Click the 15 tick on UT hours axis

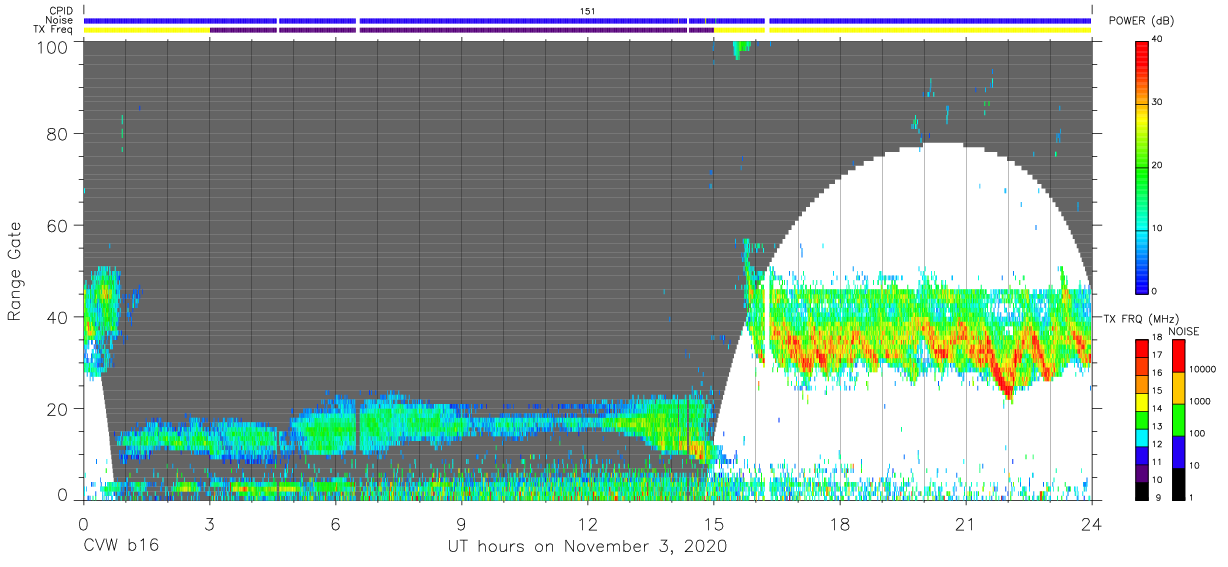[713, 522]
